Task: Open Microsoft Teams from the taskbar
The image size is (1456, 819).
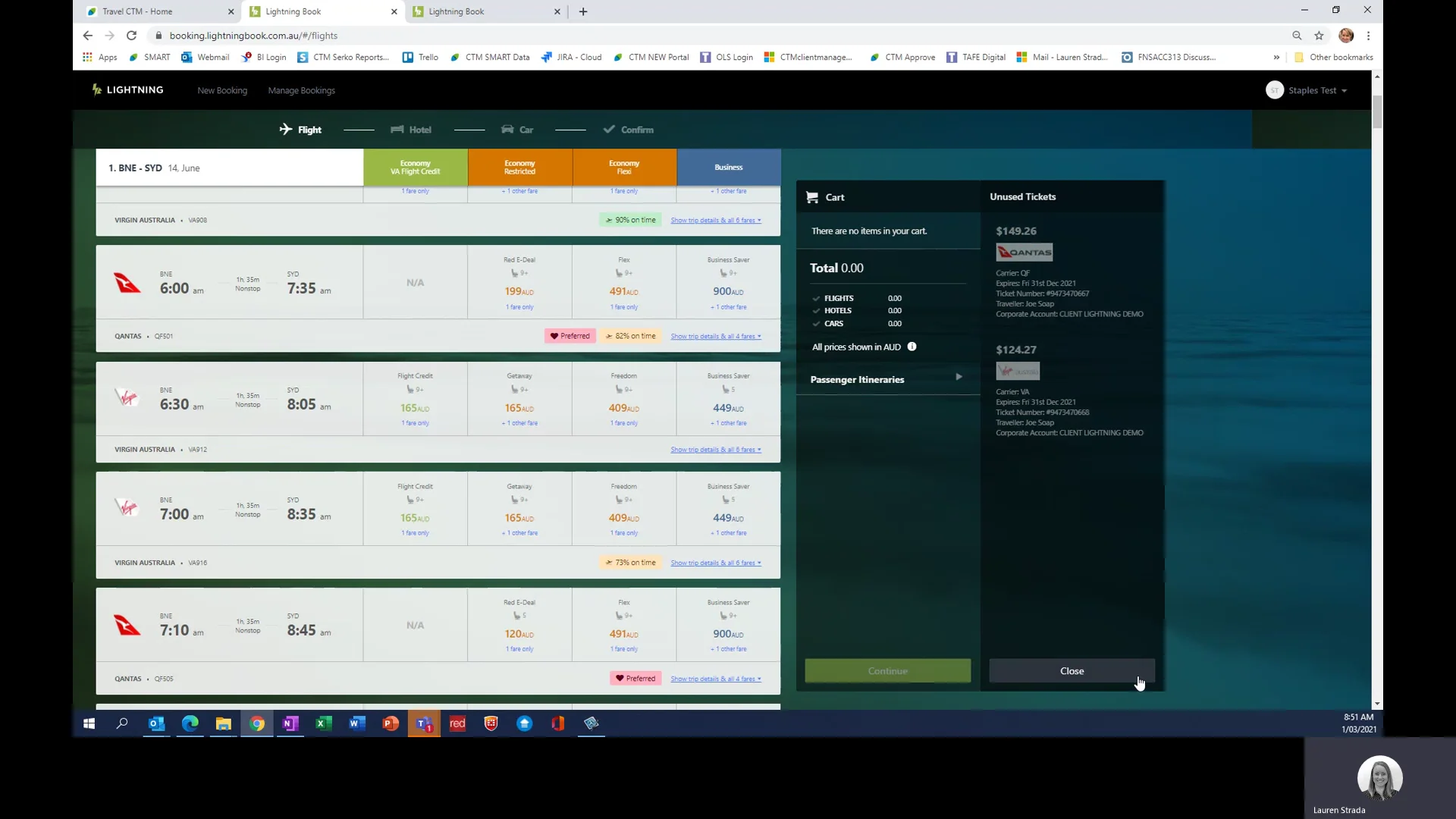Action: point(424,723)
